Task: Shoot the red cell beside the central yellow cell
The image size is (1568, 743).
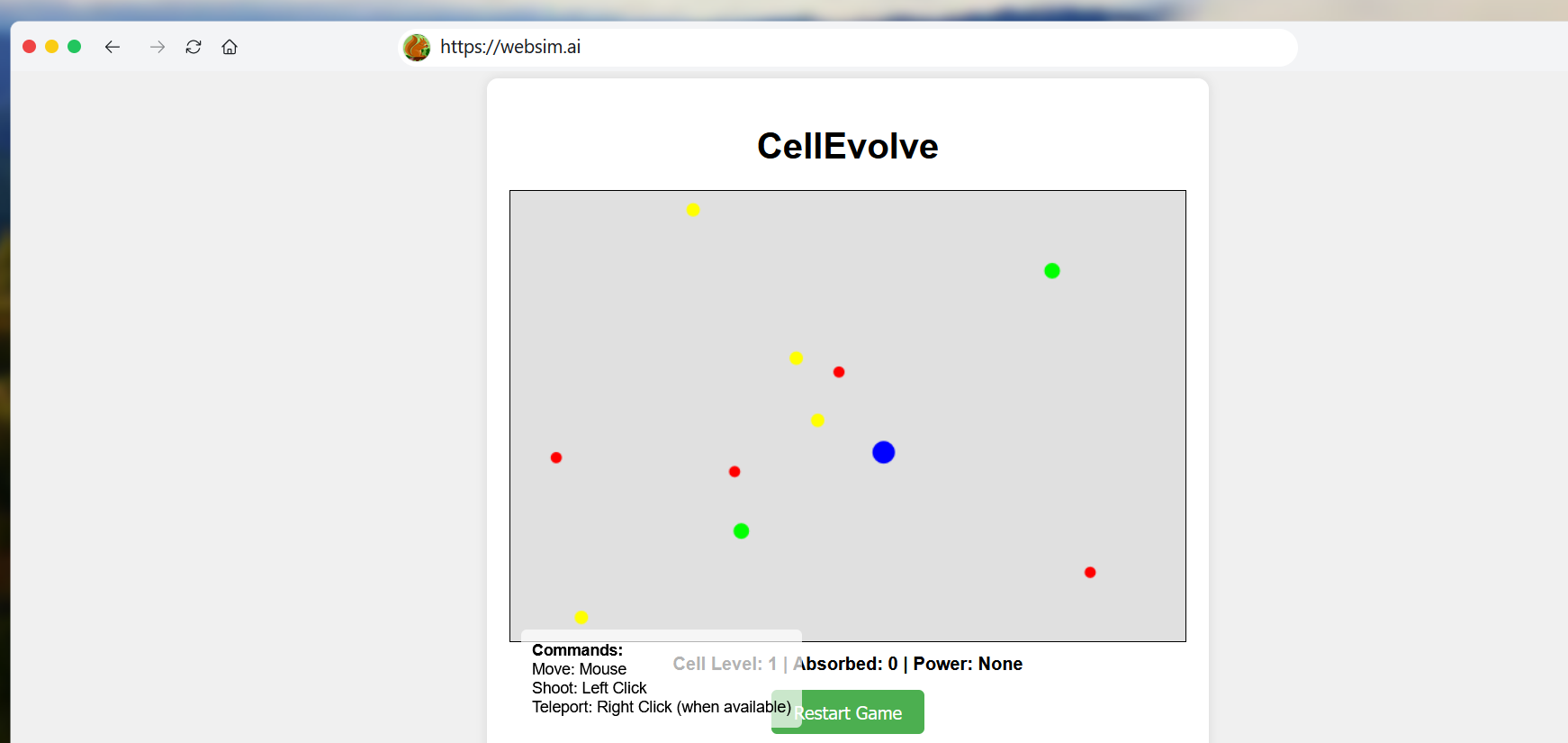Action: point(839,372)
